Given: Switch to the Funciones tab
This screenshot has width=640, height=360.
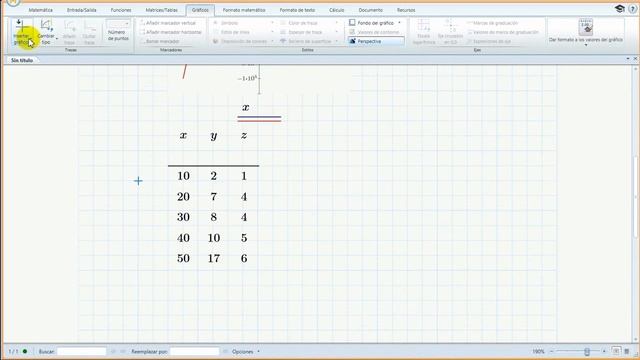Looking at the screenshot, I should (x=121, y=10).
